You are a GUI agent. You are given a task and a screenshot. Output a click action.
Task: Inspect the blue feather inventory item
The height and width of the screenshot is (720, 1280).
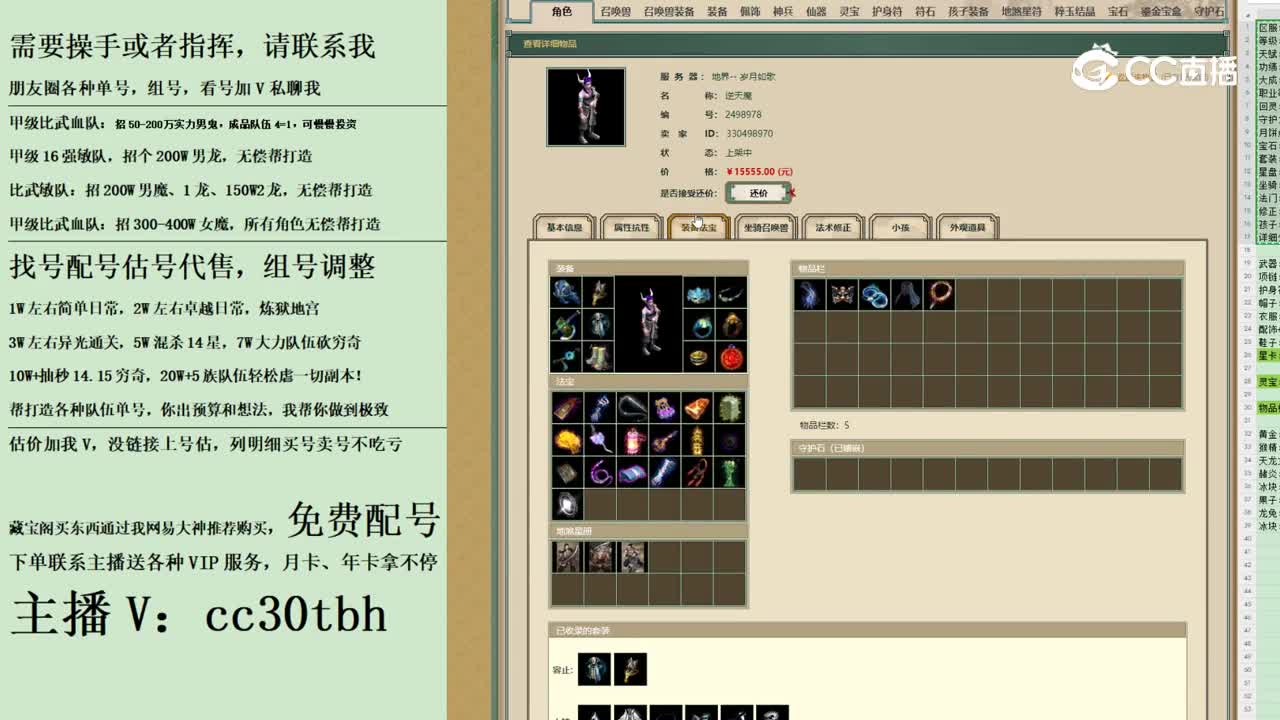coord(810,294)
